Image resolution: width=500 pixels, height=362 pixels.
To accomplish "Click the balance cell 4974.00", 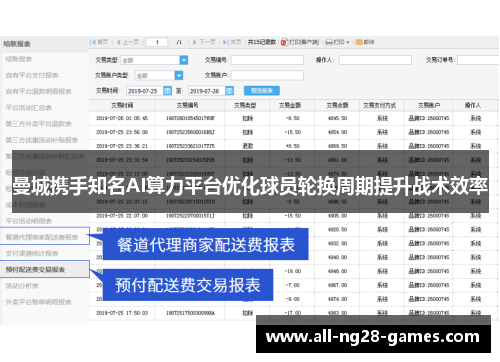I will 337,299.
